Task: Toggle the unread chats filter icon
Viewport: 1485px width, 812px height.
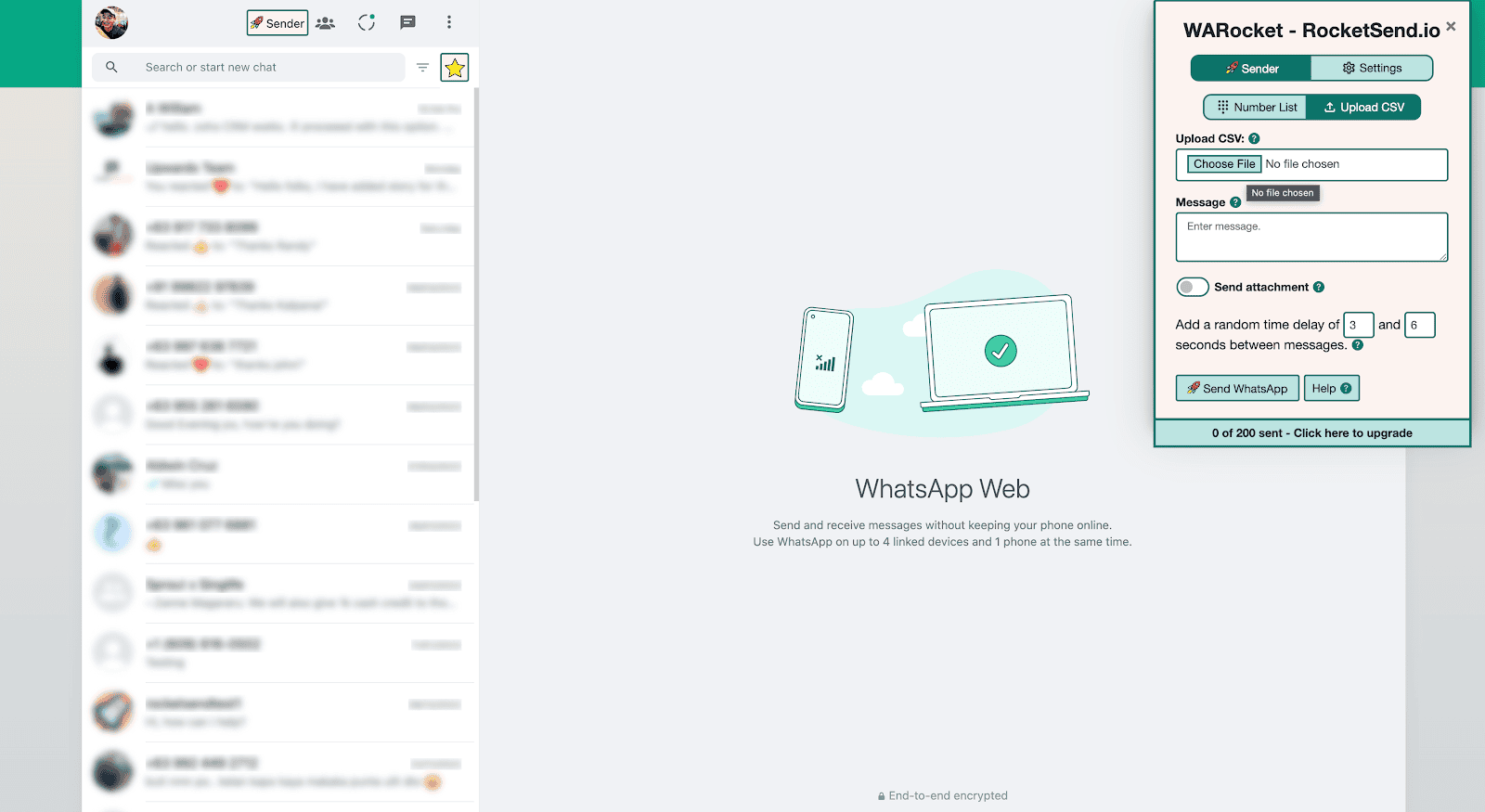Action: tap(422, 67)
